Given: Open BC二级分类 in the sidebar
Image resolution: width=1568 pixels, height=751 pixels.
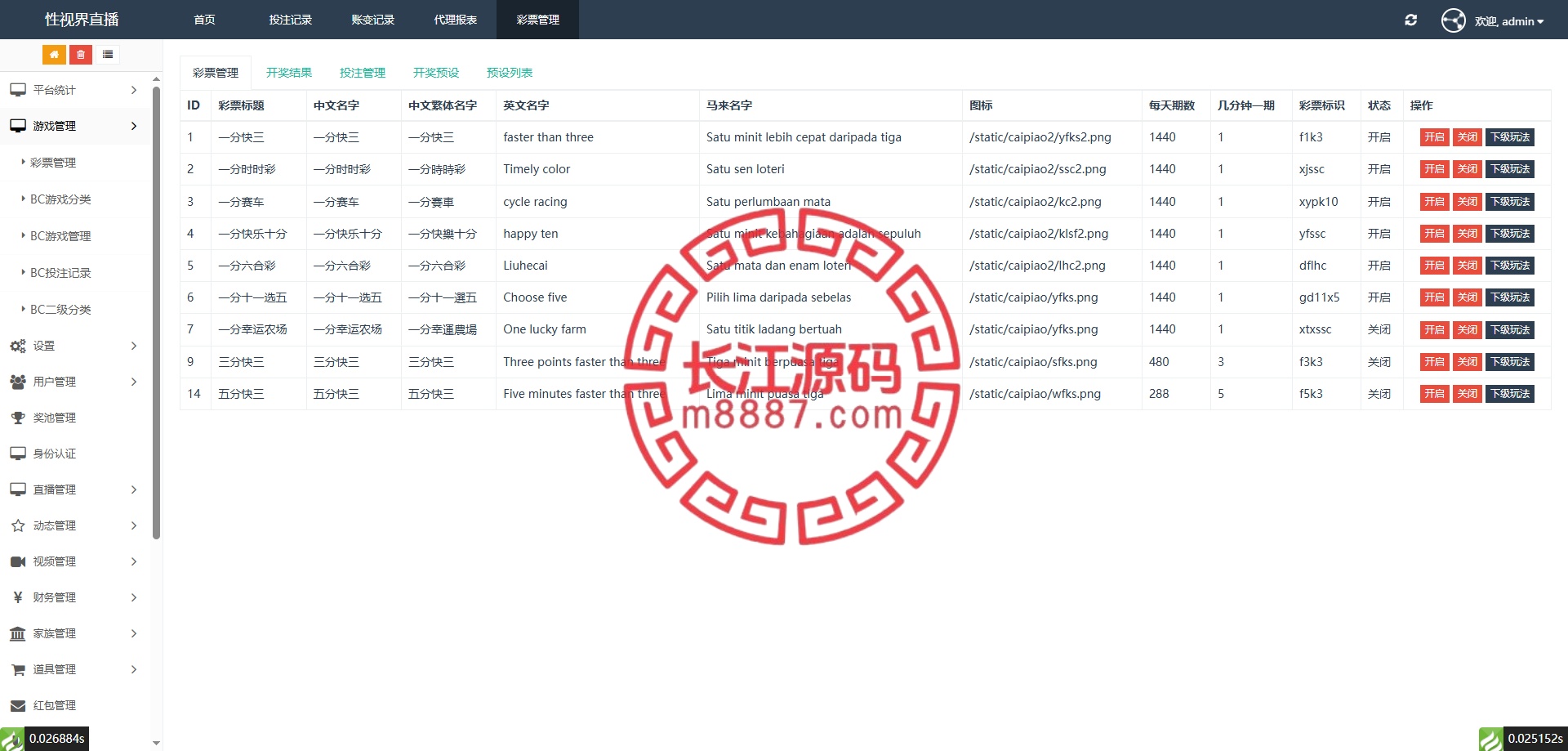Looking at the screenshot, I should coord(60,310).
